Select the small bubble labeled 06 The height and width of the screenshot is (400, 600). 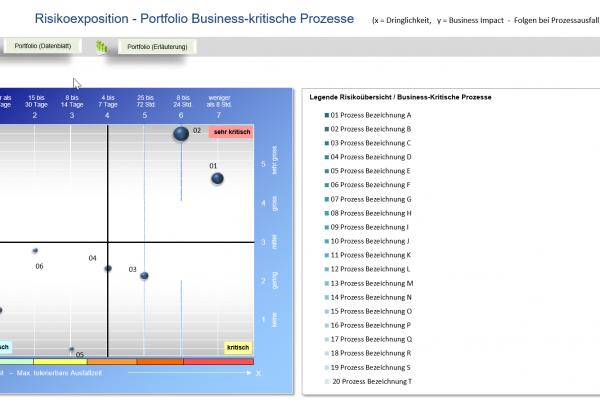tap(35, 251)
